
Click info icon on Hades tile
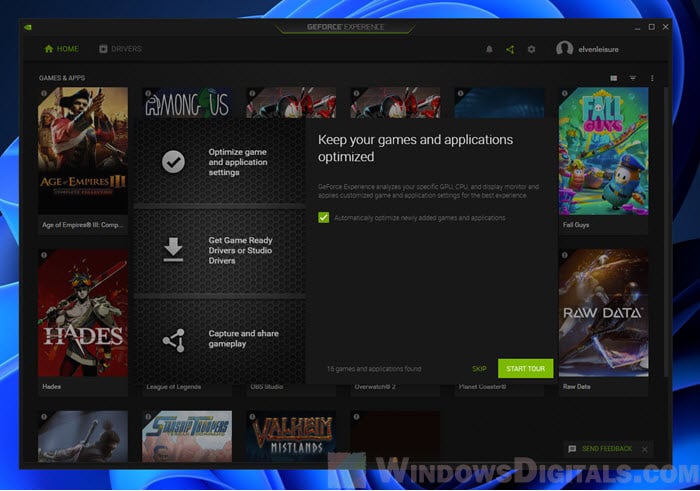(x=44, y=255)
